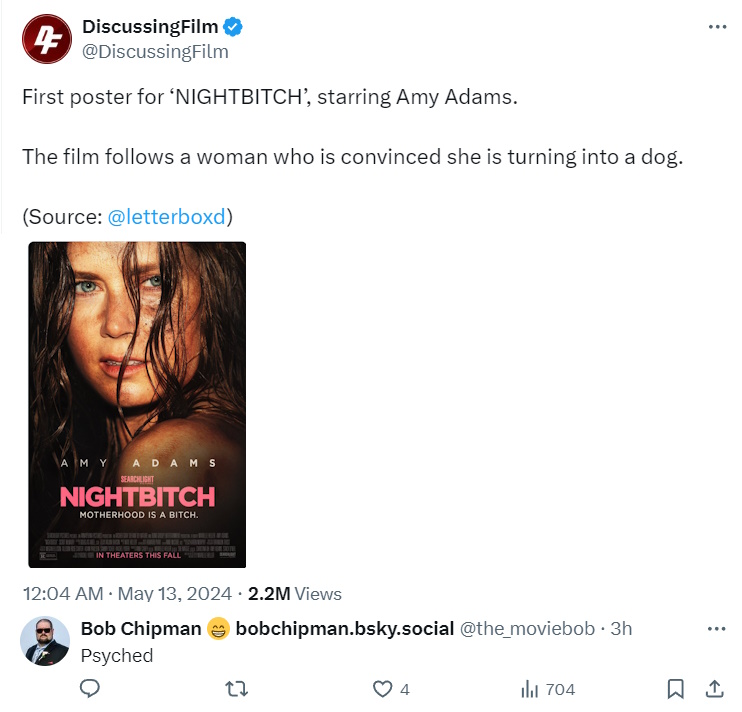742x712 pixels.
Task: Click the 2.2M Views count
Action: pos(294,593)
